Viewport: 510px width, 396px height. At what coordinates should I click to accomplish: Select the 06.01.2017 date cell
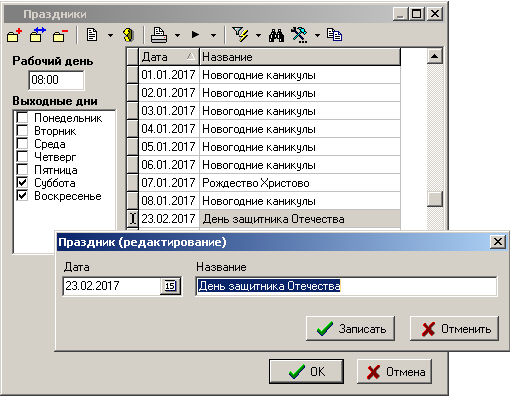click(169, 165)
